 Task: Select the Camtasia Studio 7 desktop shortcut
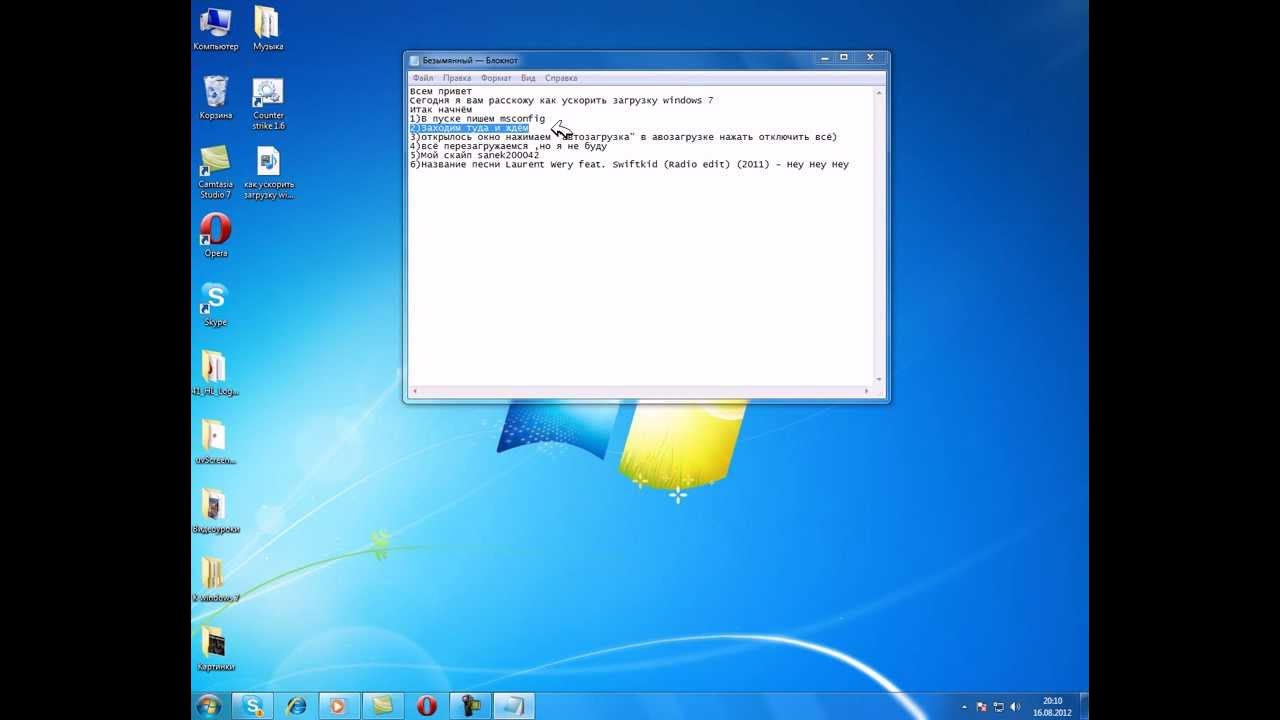[x=215, y=172]
